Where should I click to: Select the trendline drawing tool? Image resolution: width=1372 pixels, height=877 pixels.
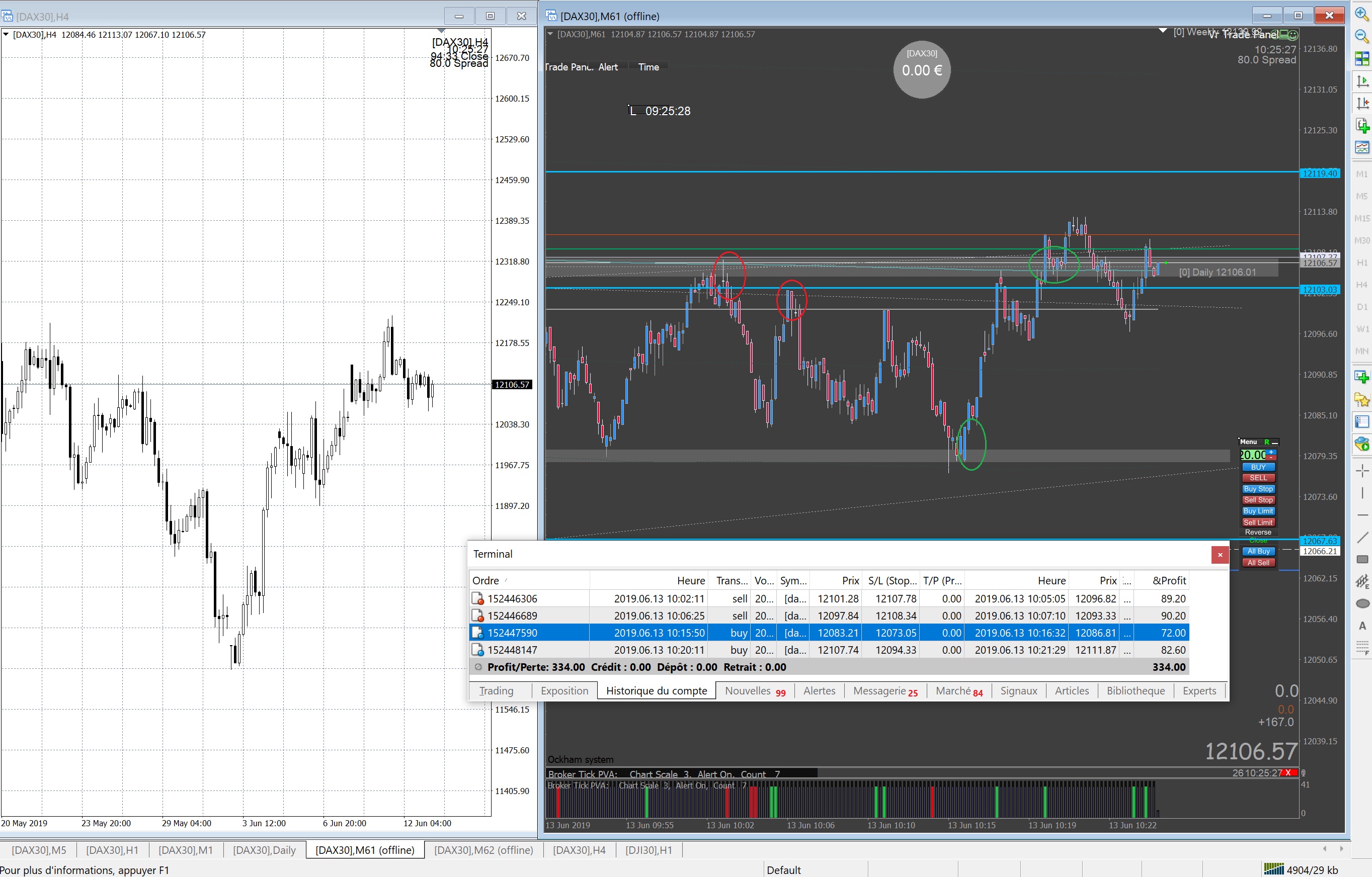(1362, 537)
